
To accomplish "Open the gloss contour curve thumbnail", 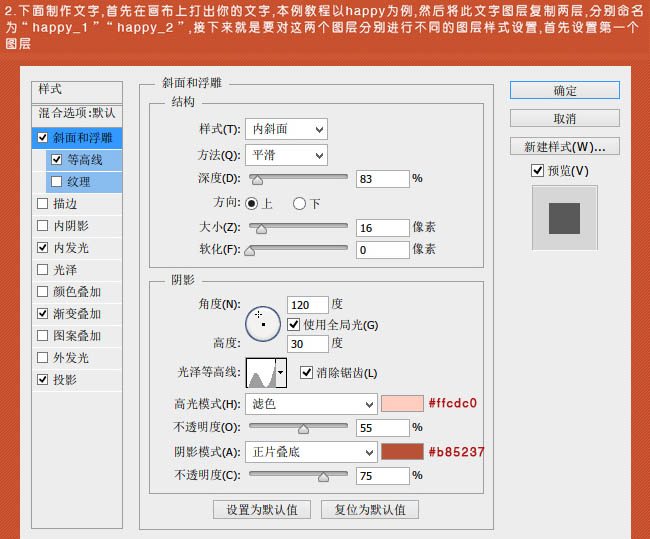I will click(x=261, y=373).
